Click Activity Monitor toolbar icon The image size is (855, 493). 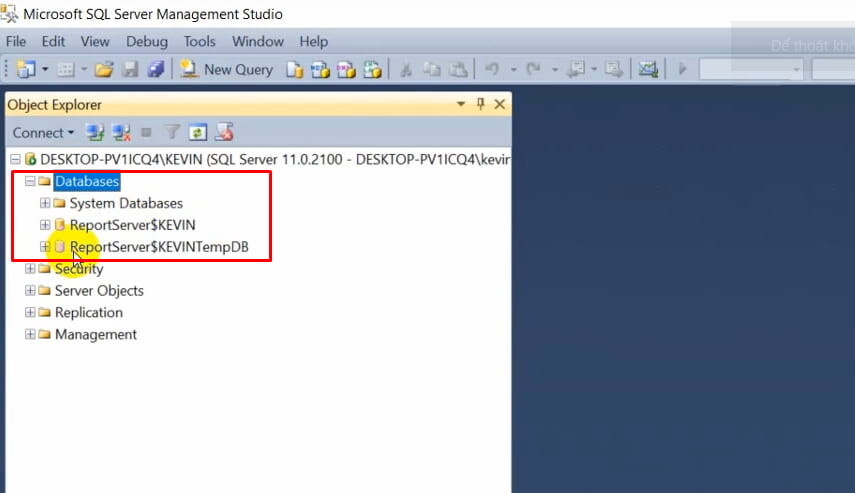648,69
